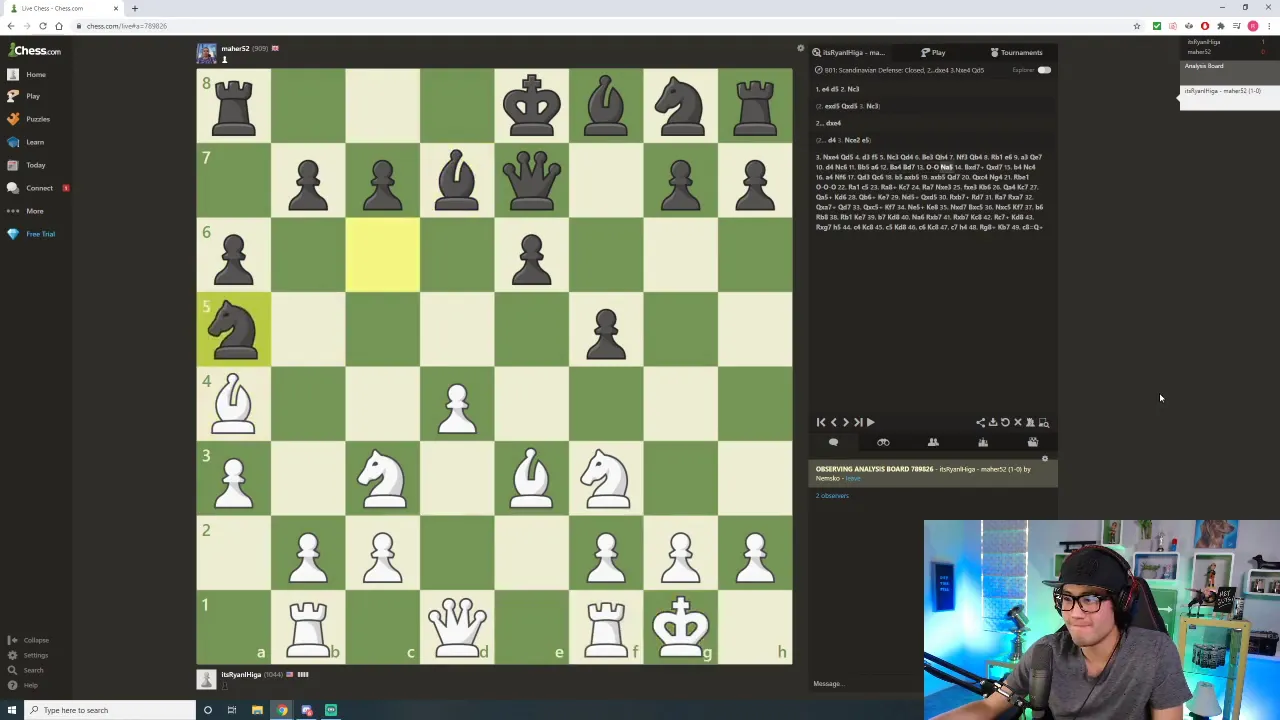Click the board settings gear above the board
This screenshot has width=1280, height=720.
(800, 48)
